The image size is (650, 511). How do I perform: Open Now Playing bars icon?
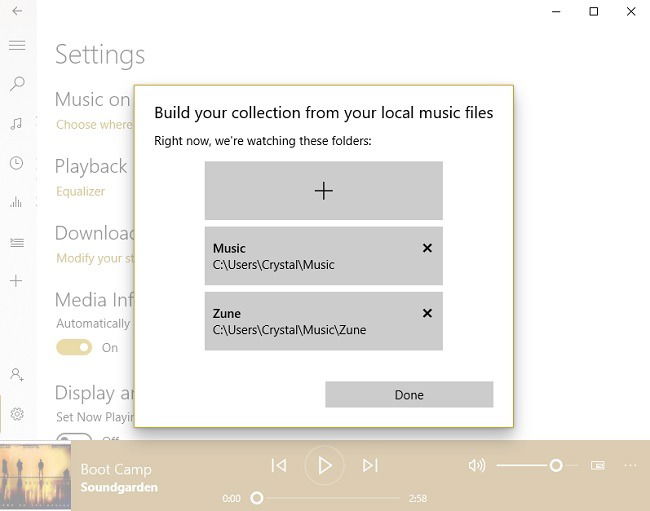coord(16,202)
